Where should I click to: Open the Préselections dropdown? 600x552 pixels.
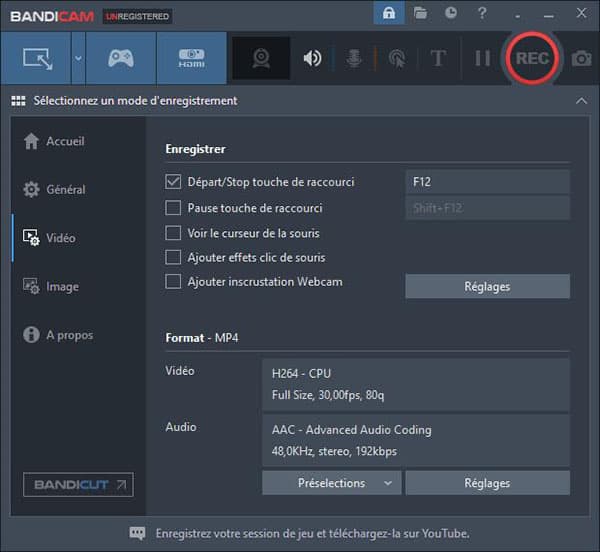click(332, 483)
